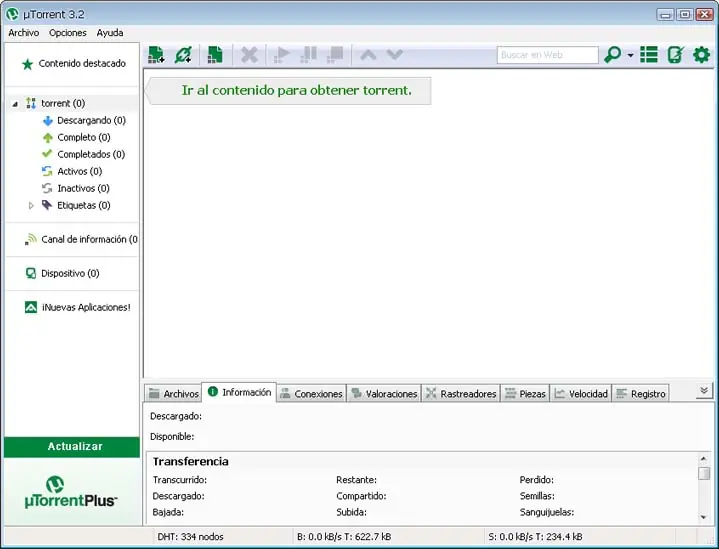
Task: Click the RSS feed icon
Action: (31, 239)
